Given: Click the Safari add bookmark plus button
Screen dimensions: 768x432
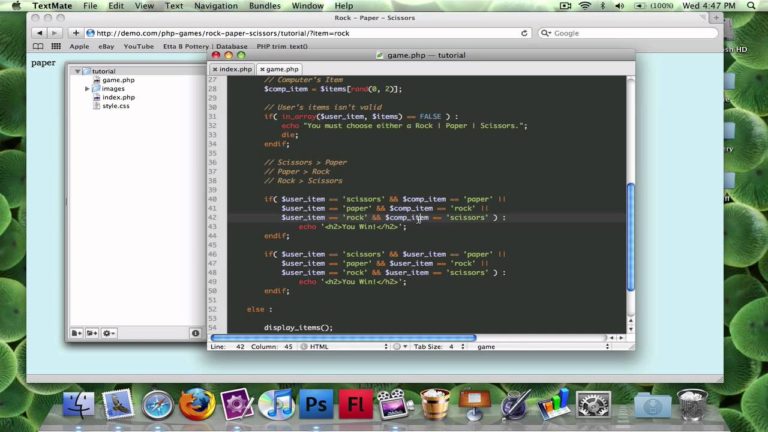Looking at the screenshot, I should pos(75,33).
